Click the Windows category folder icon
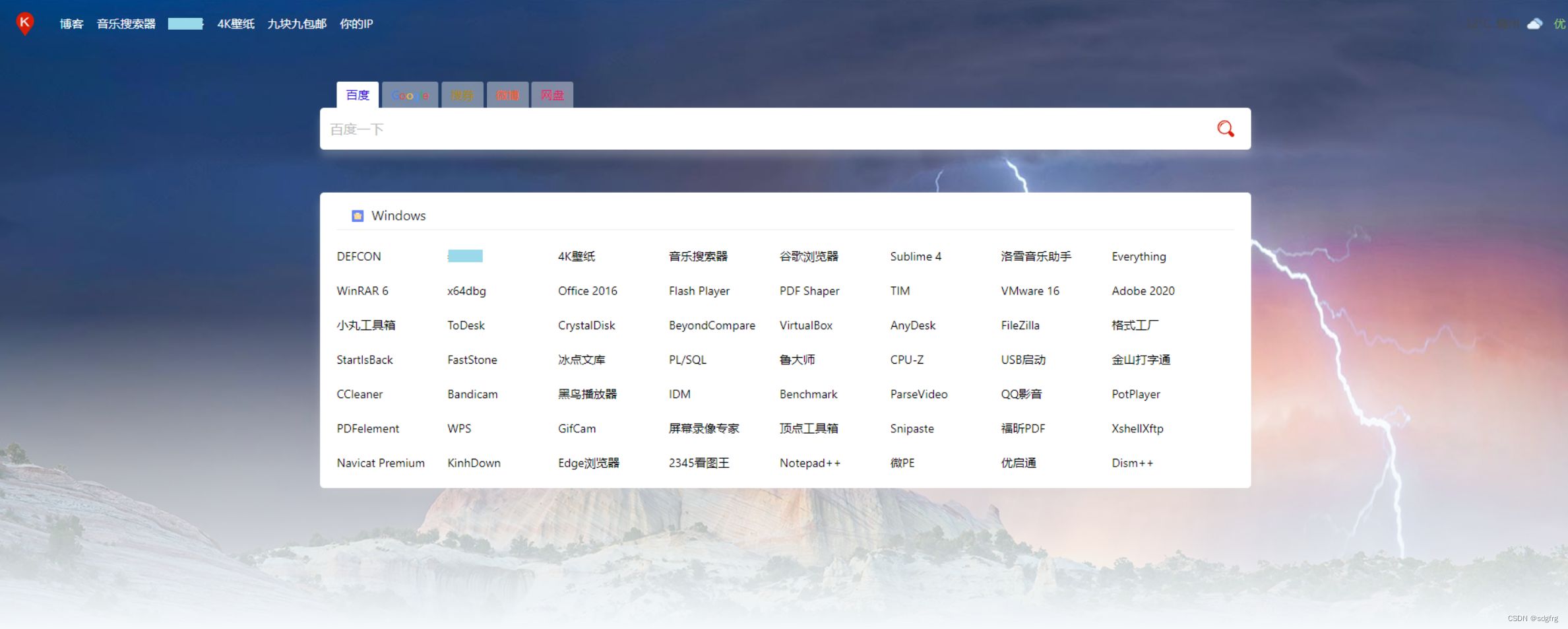Image resolution: width=1568 pixels, height=629 pixels. [358, 216]
